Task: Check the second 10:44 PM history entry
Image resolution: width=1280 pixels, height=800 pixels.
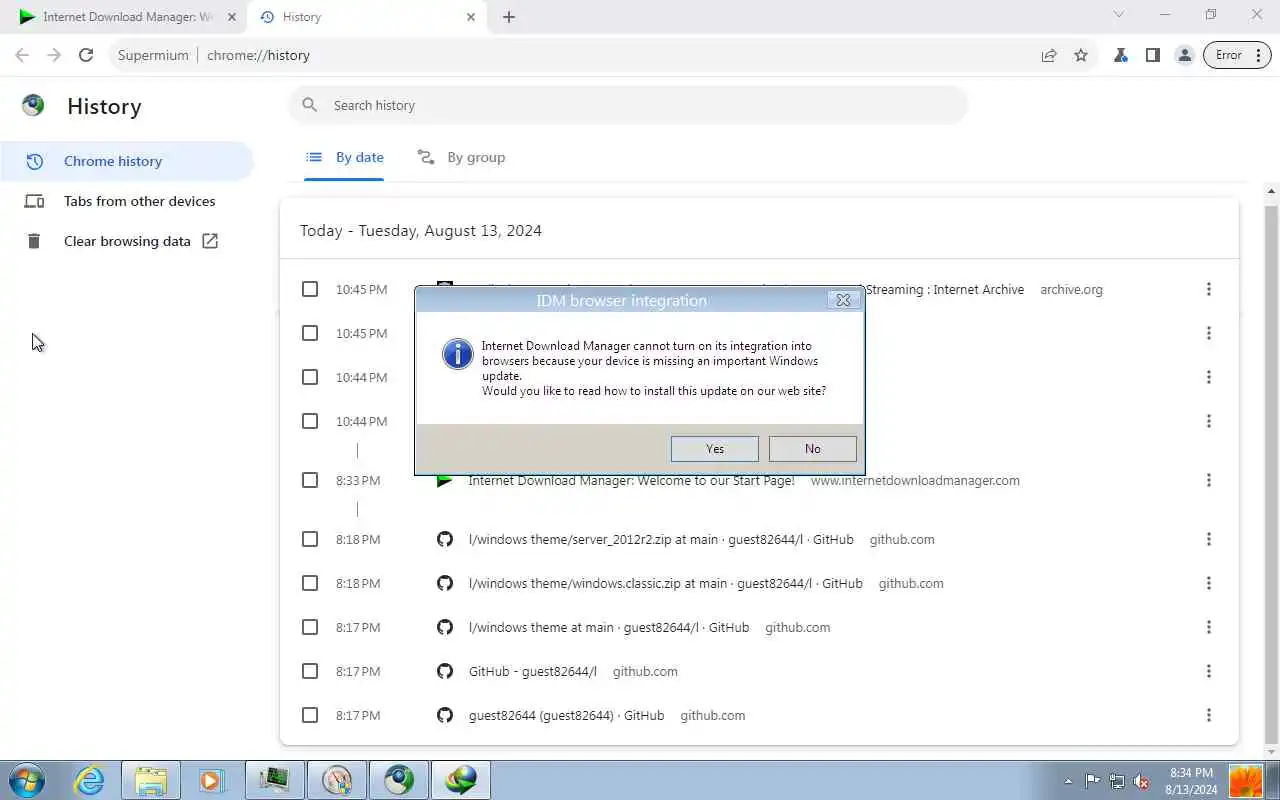Action: click(x=310, y=421)
